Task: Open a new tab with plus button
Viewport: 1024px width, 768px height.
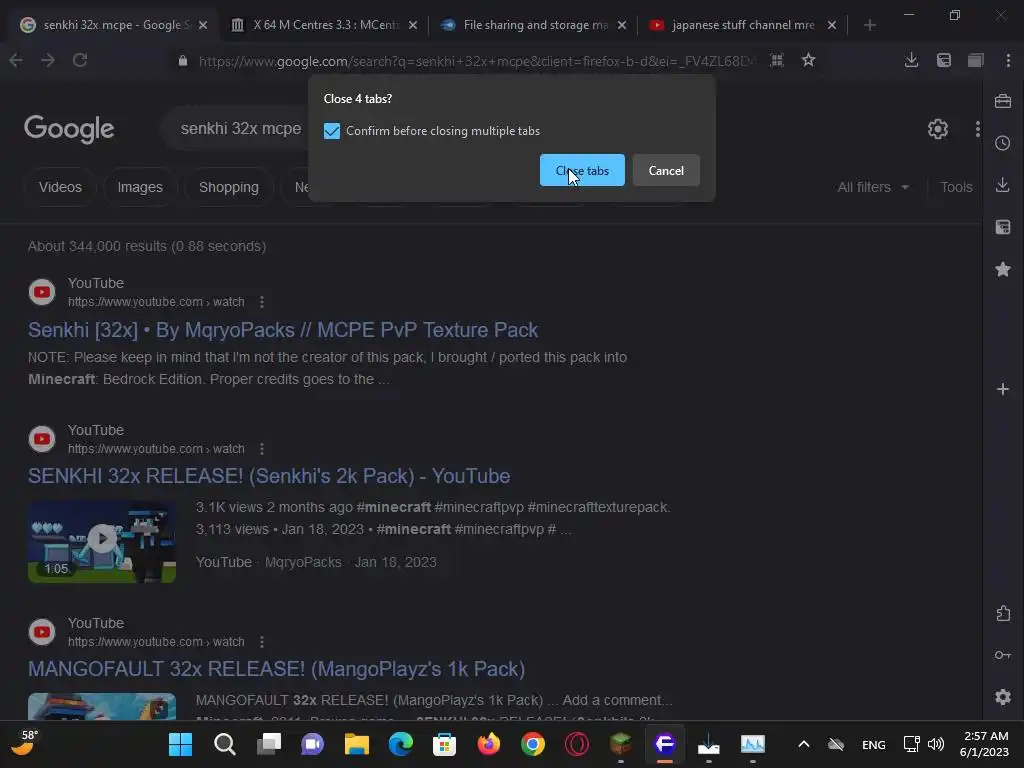Action: tap(869, 25)
